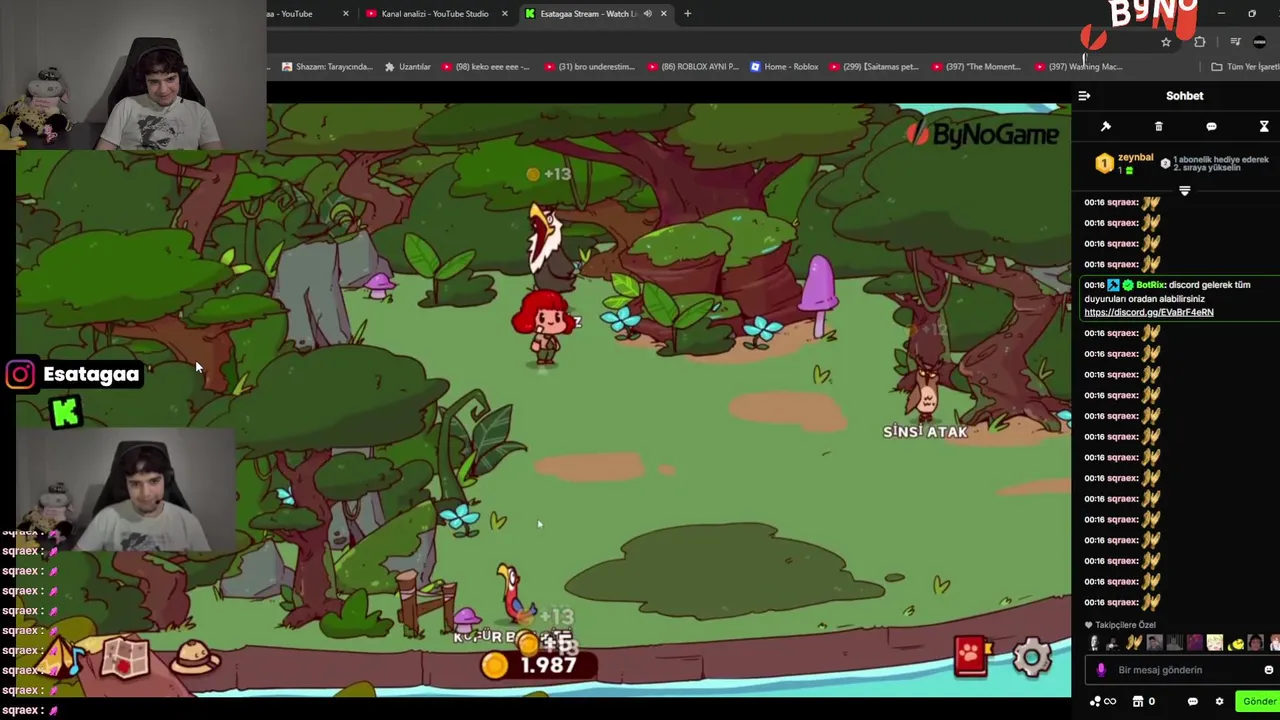This screenshot has width=1280, height=720.
Task: Switch to Kanal analizi YouTube Studio tab
Action: pyautogui.click(x=434, y=14)
